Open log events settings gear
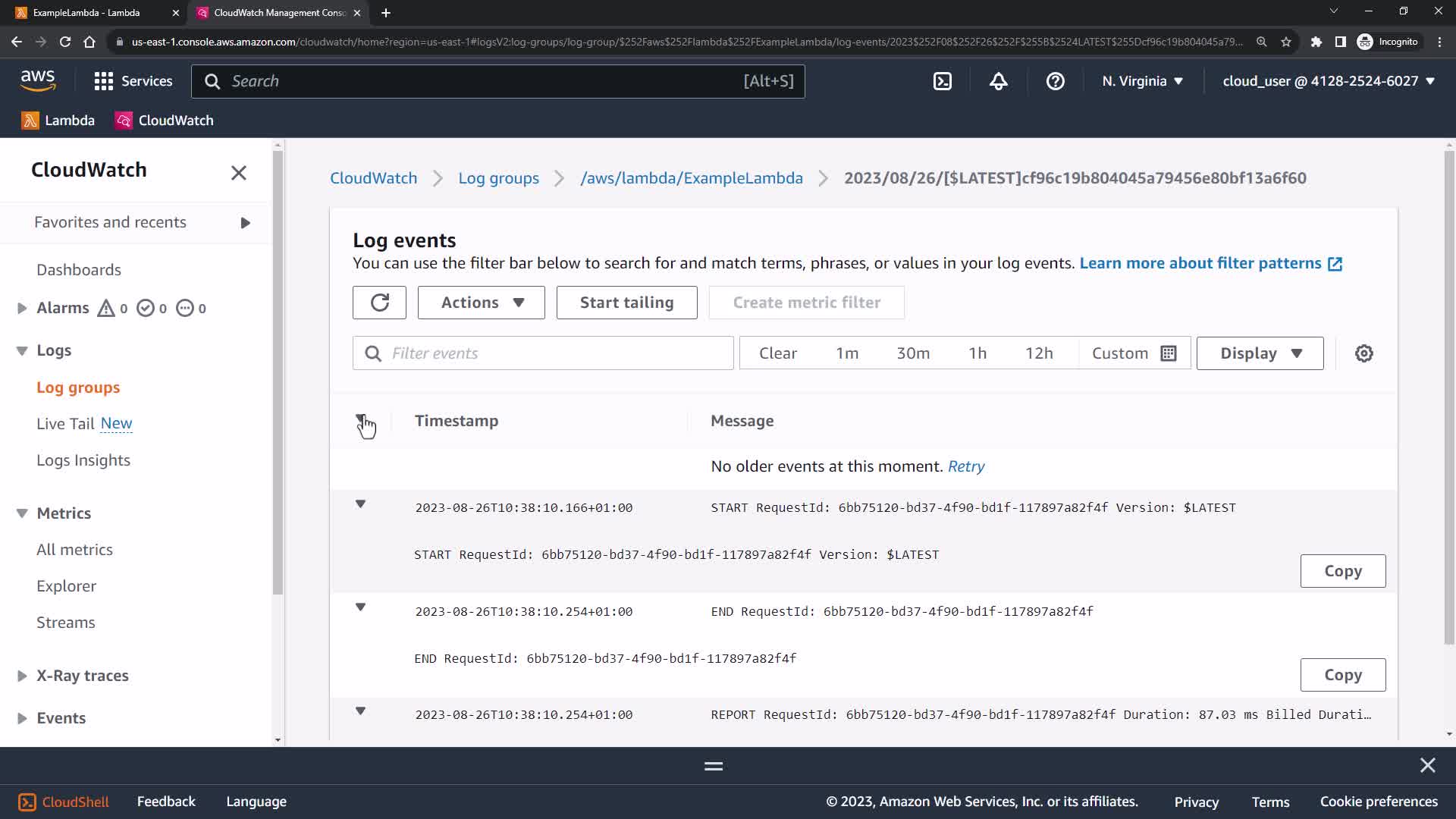The height and width of the screenshot is (819, 1456). coord(1363,353)
